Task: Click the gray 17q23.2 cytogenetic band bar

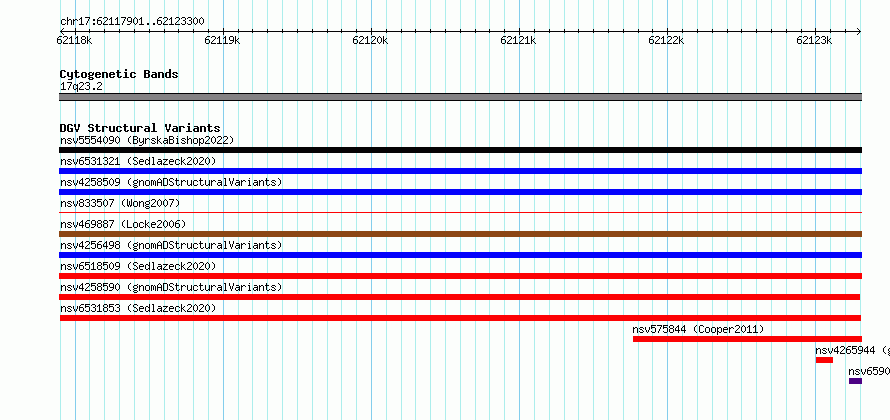Action: point(460,97)
